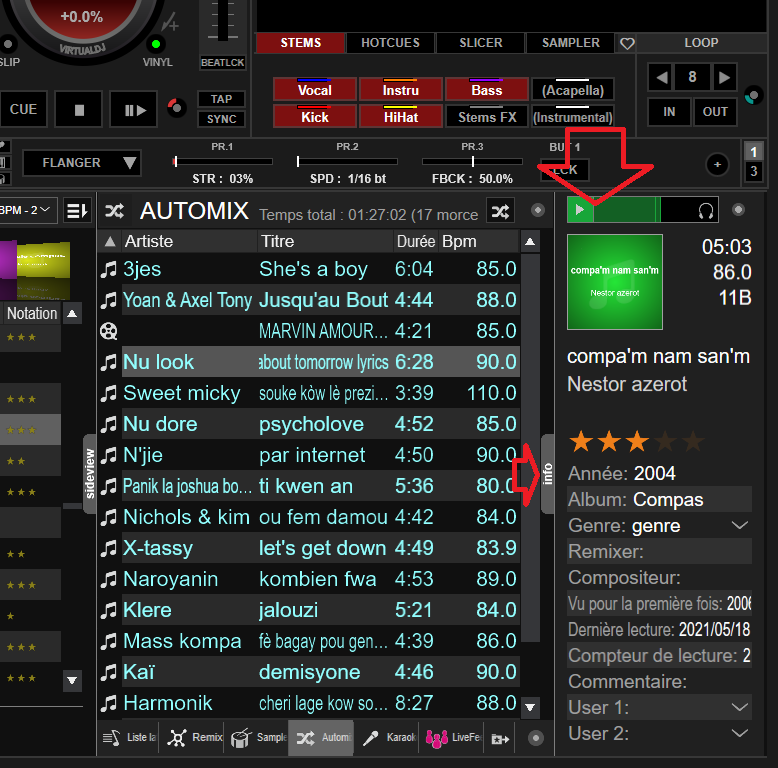This screenshot has width=778, height=768.
Task: Click the heart favorites icon beside SAMPLER
Action: click(627, 44)
